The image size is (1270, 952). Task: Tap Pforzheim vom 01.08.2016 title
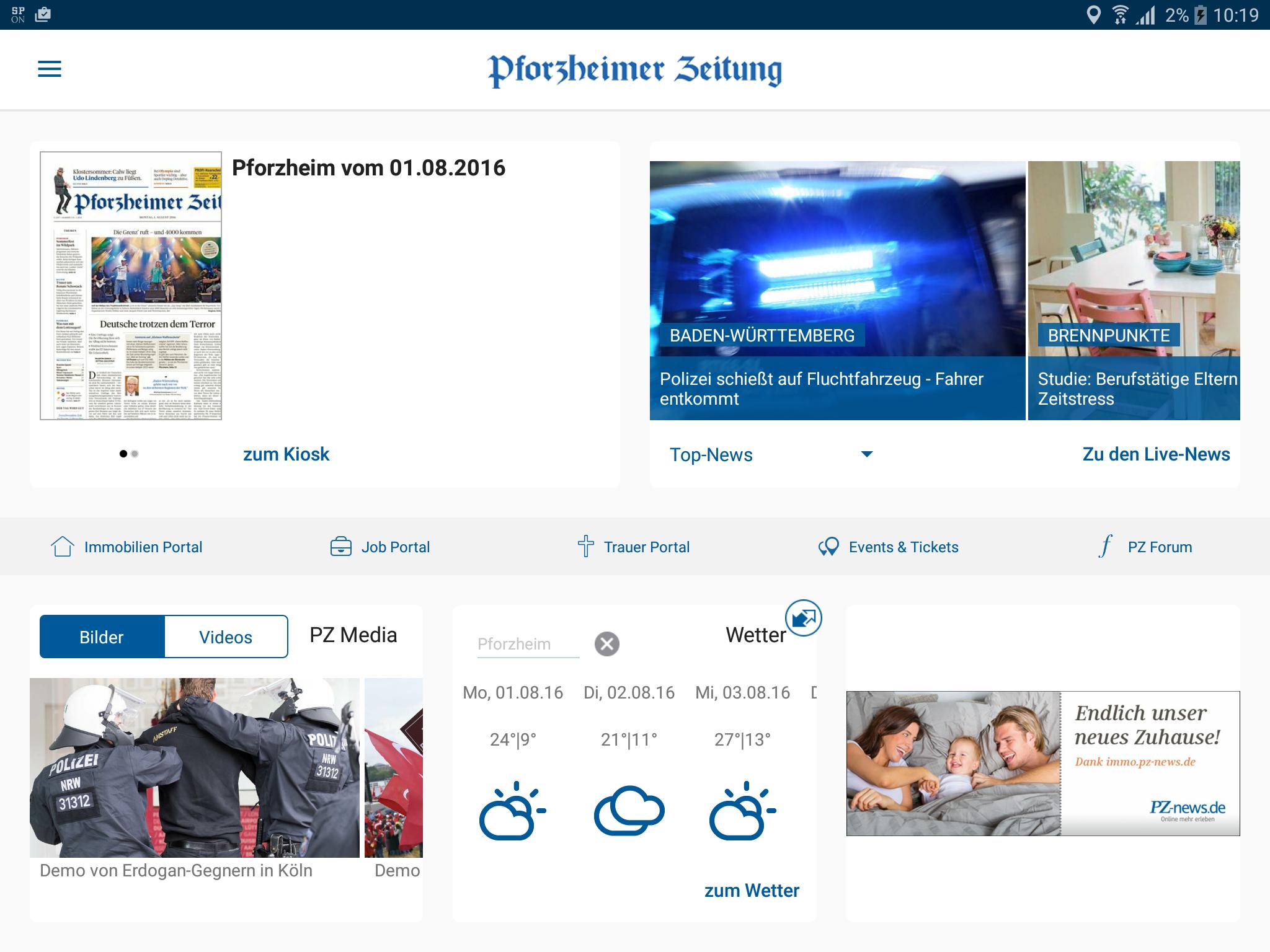point(368,168)
